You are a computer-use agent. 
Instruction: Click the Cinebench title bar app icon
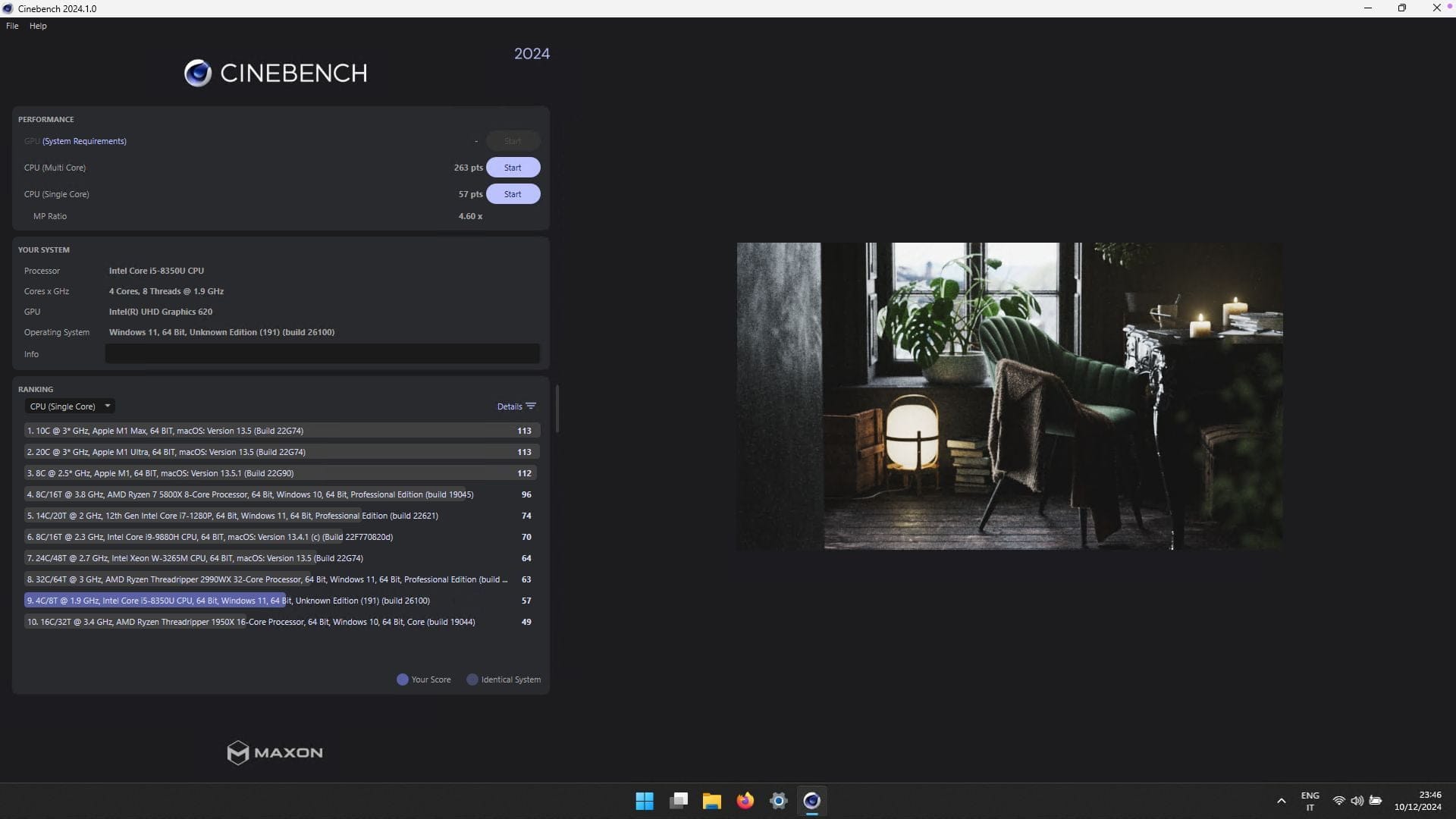8,8
